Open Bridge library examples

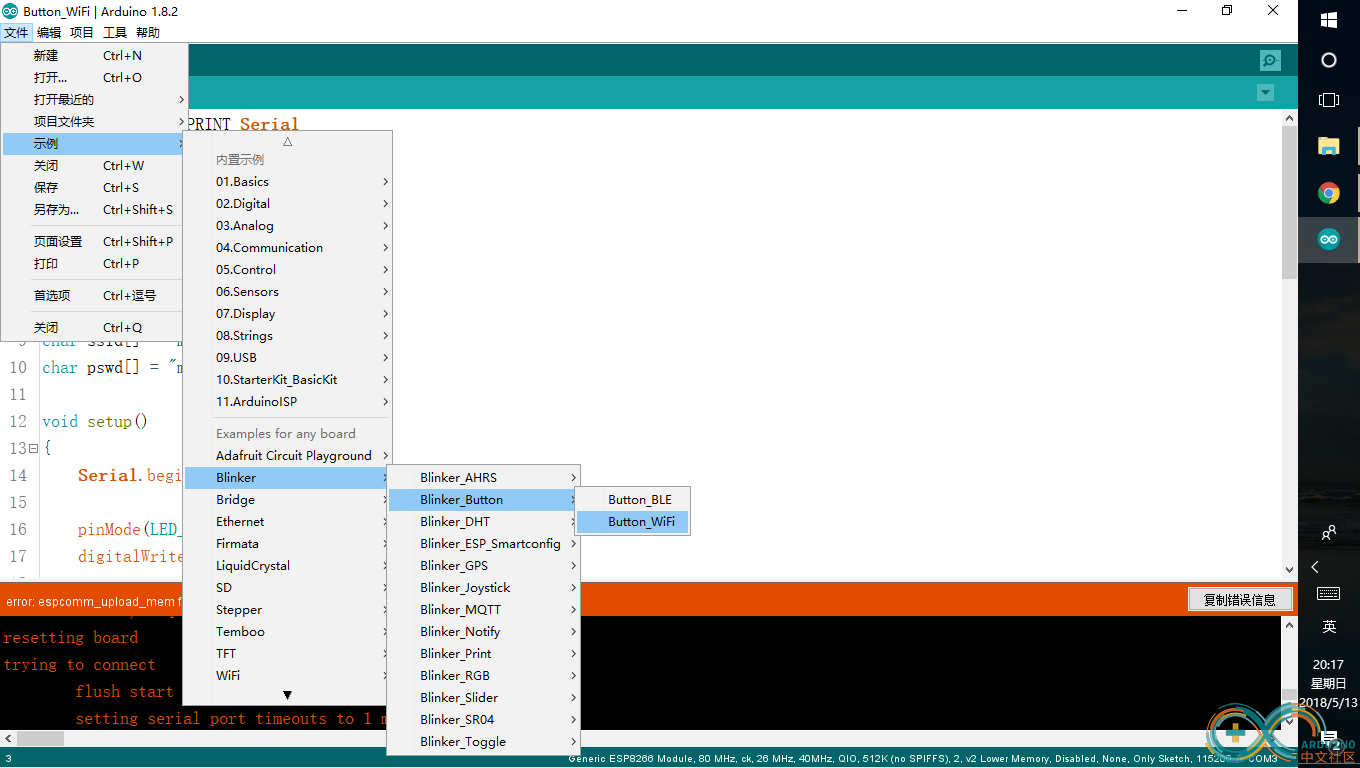click(287, 500)
